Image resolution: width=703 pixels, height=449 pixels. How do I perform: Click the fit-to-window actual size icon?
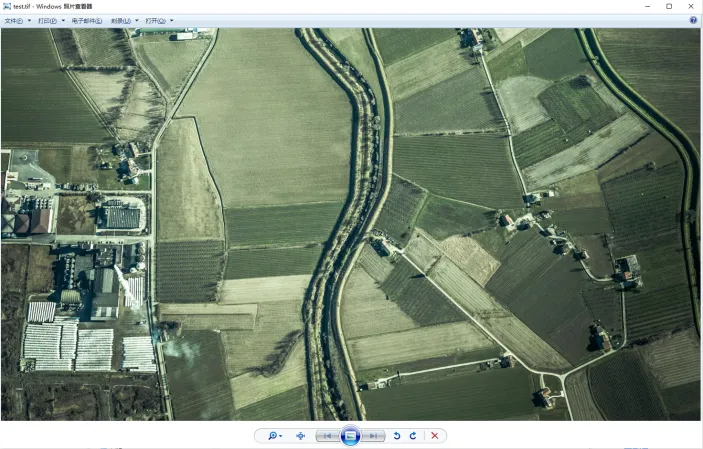(301, 436)
